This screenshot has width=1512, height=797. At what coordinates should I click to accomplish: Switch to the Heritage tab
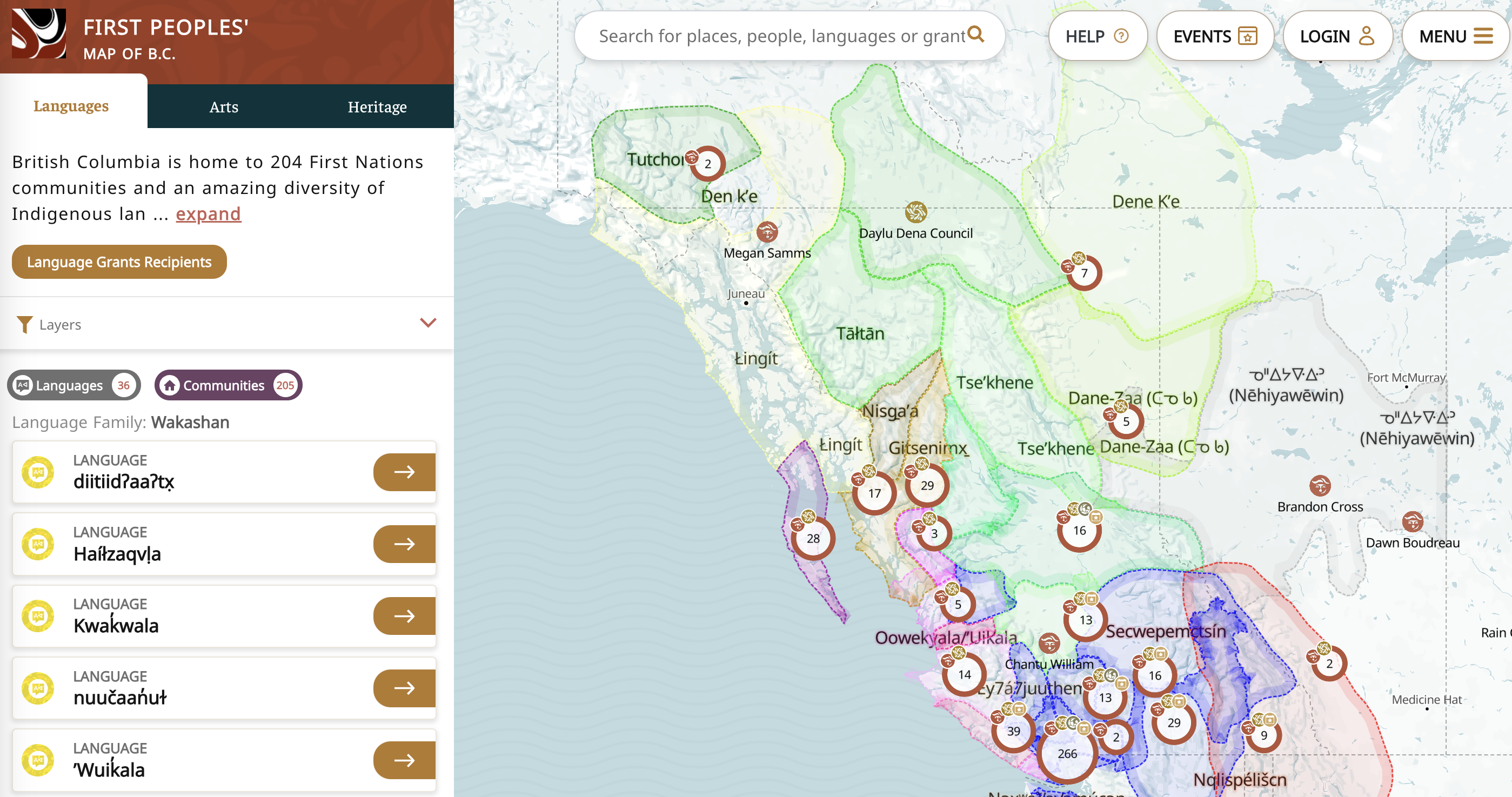[x=377, y=107]
